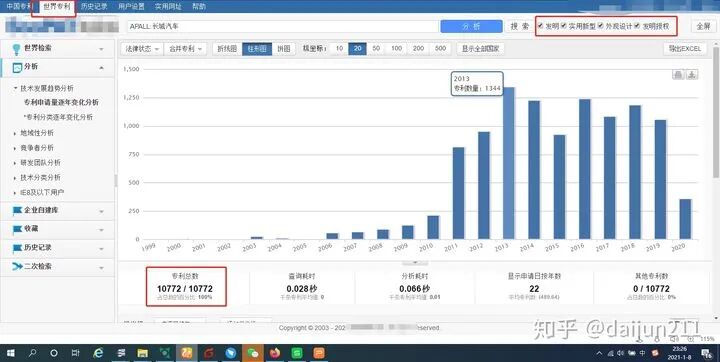Set the horizontal scale to 50
720x362 pixels.
click(x=376, y=48)
